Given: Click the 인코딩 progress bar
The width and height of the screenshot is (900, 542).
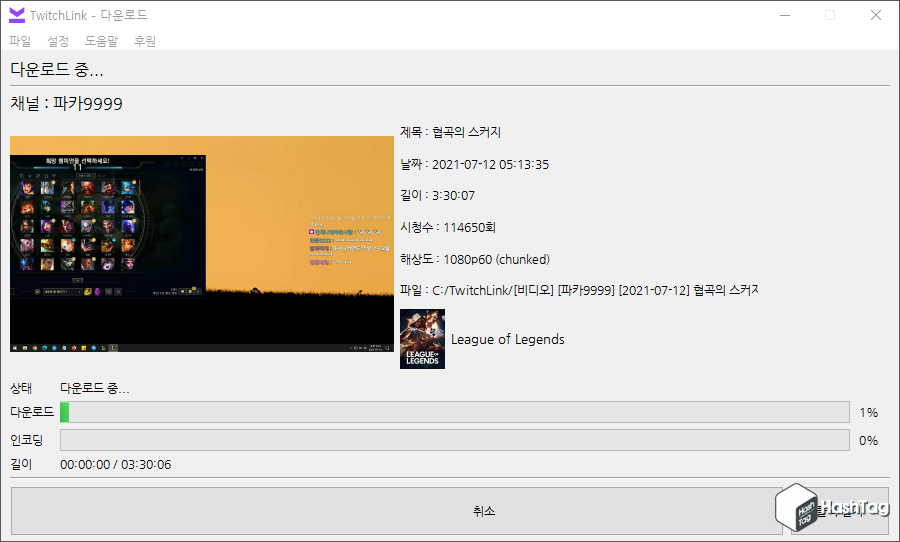Looking at the screenshot, I should (x=455, y=440).
